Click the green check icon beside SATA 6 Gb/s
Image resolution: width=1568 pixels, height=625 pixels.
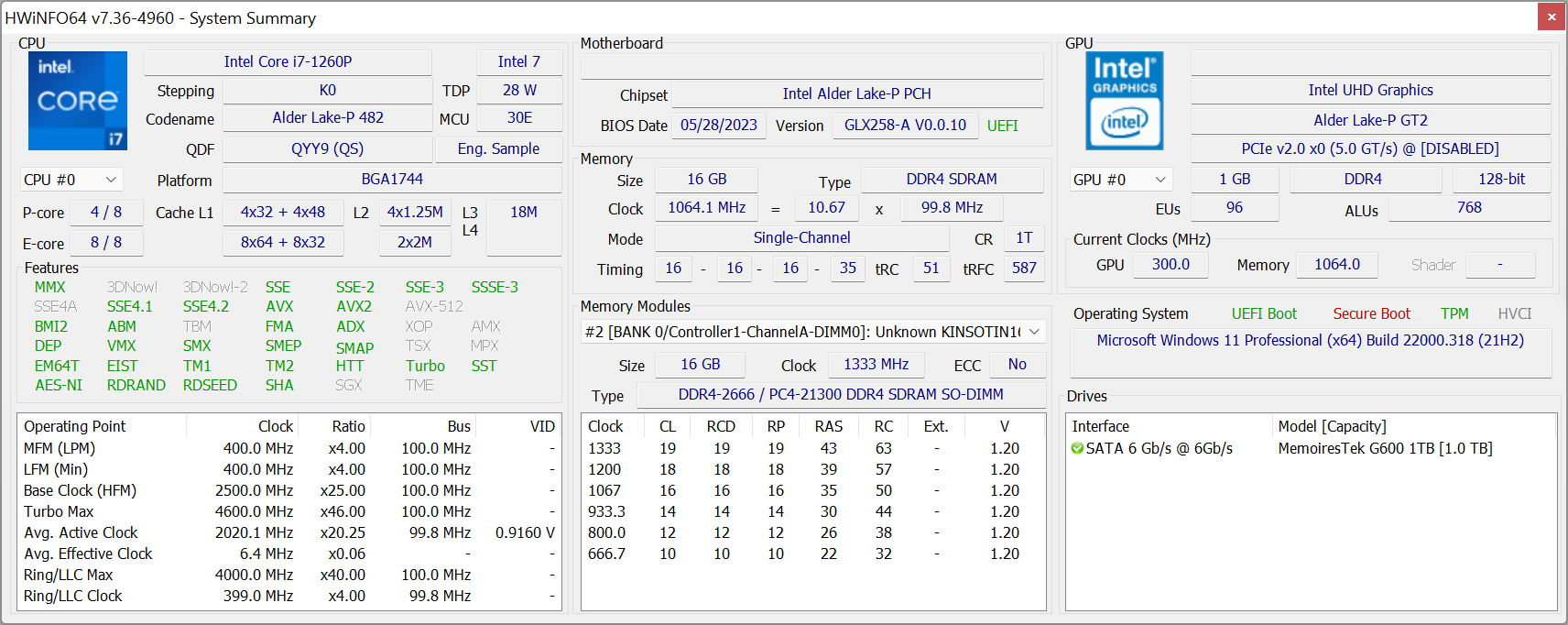pyautogui.click(x=1077, y=449)
